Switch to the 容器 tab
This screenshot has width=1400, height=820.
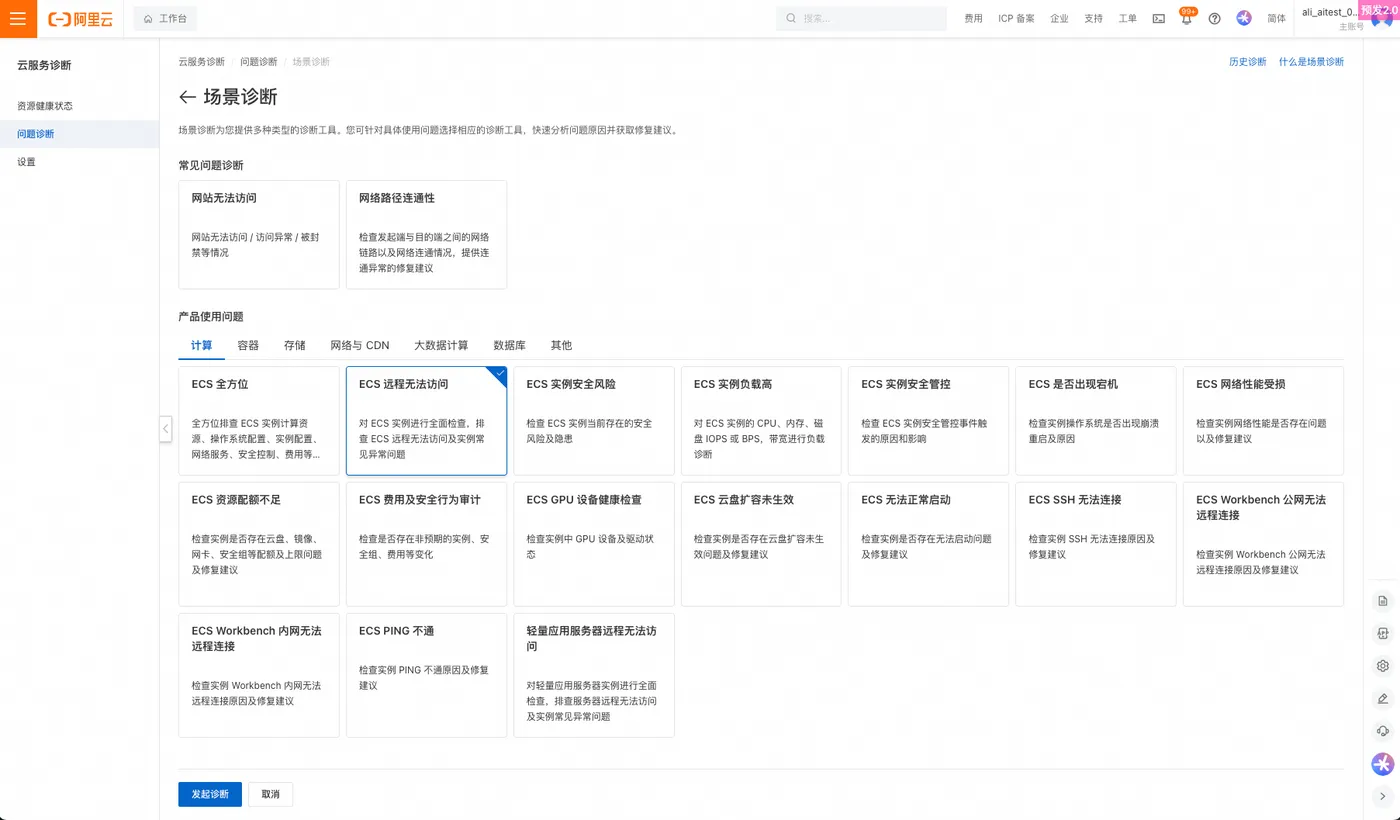pos(248,346)
